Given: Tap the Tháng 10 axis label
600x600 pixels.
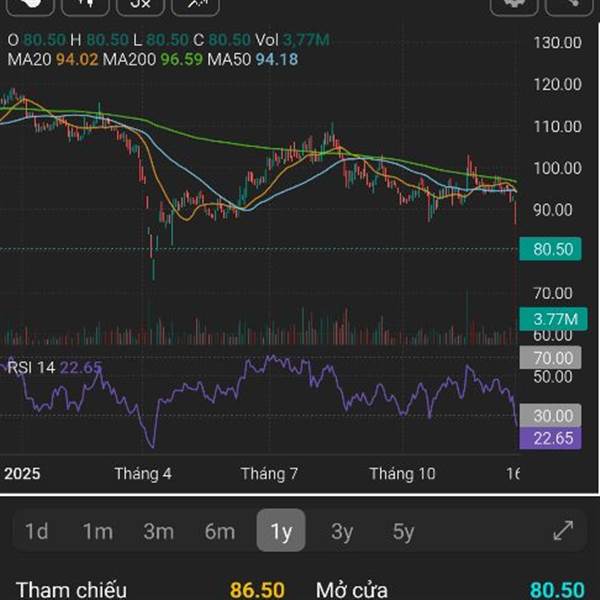Looking at the screenshot, I should [402, 474].
